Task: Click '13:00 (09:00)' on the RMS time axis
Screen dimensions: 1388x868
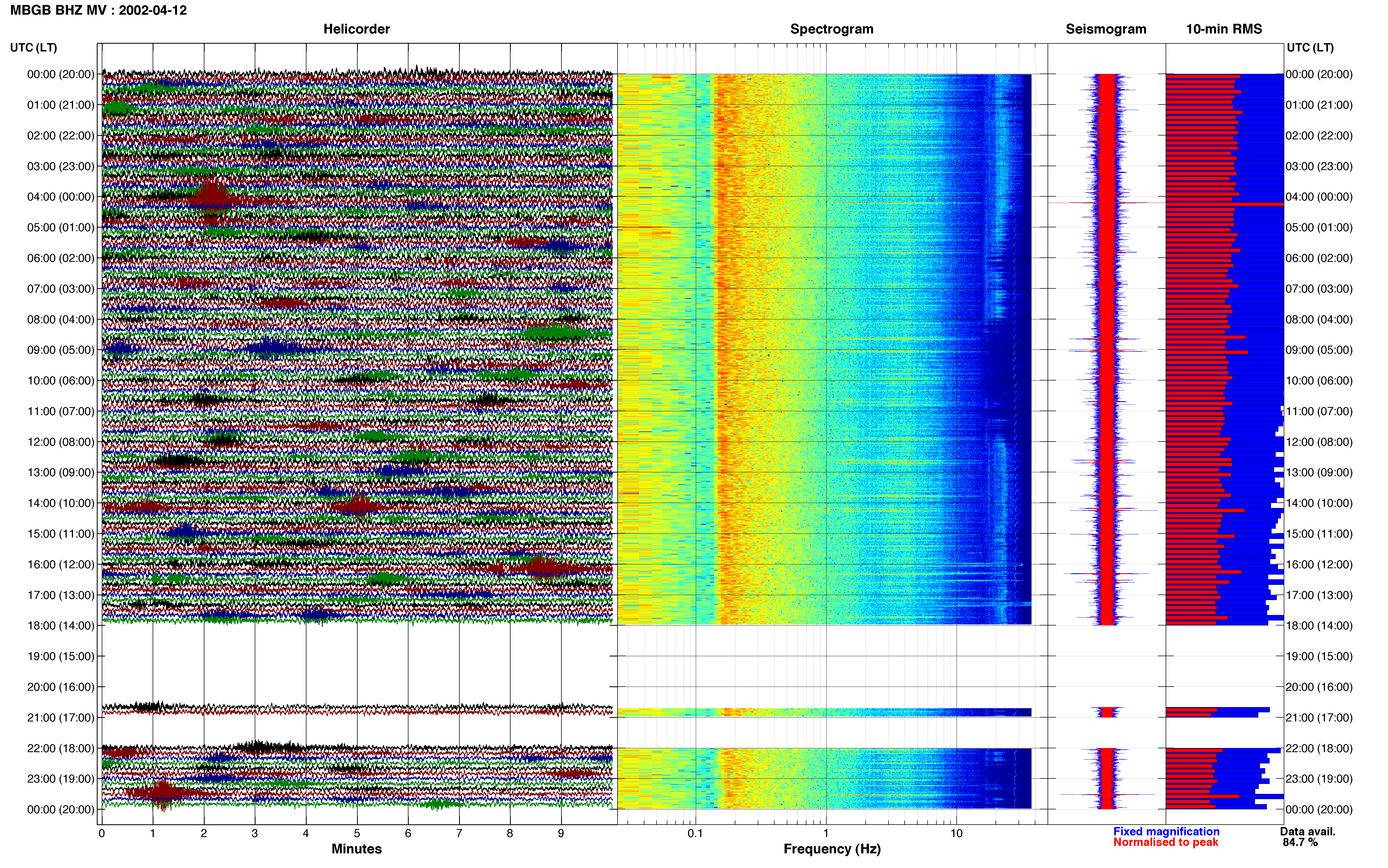Action: tap(1319, 473)
